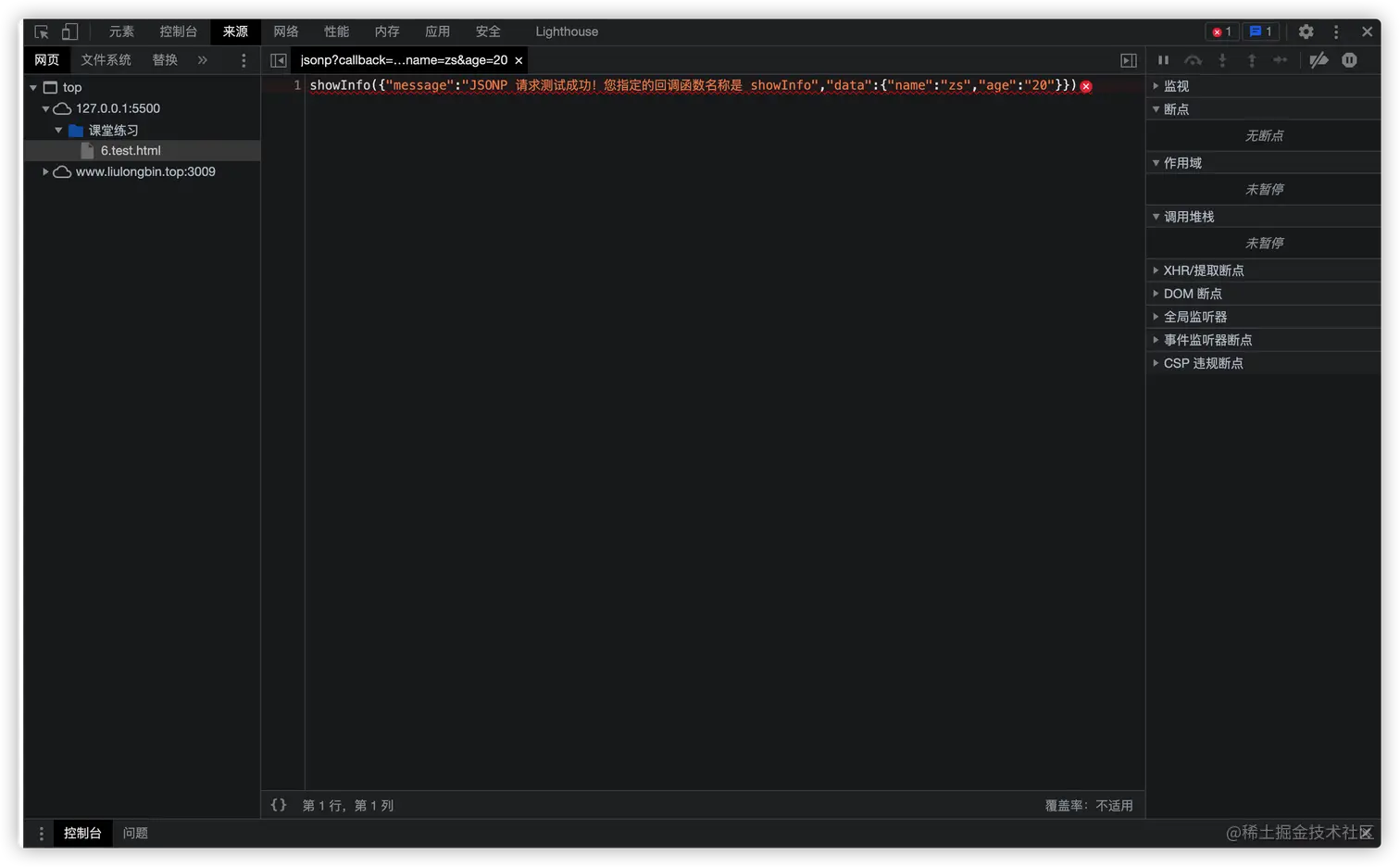Select the top frame row
Screen dimensions: 1400x867
[142, 87]
